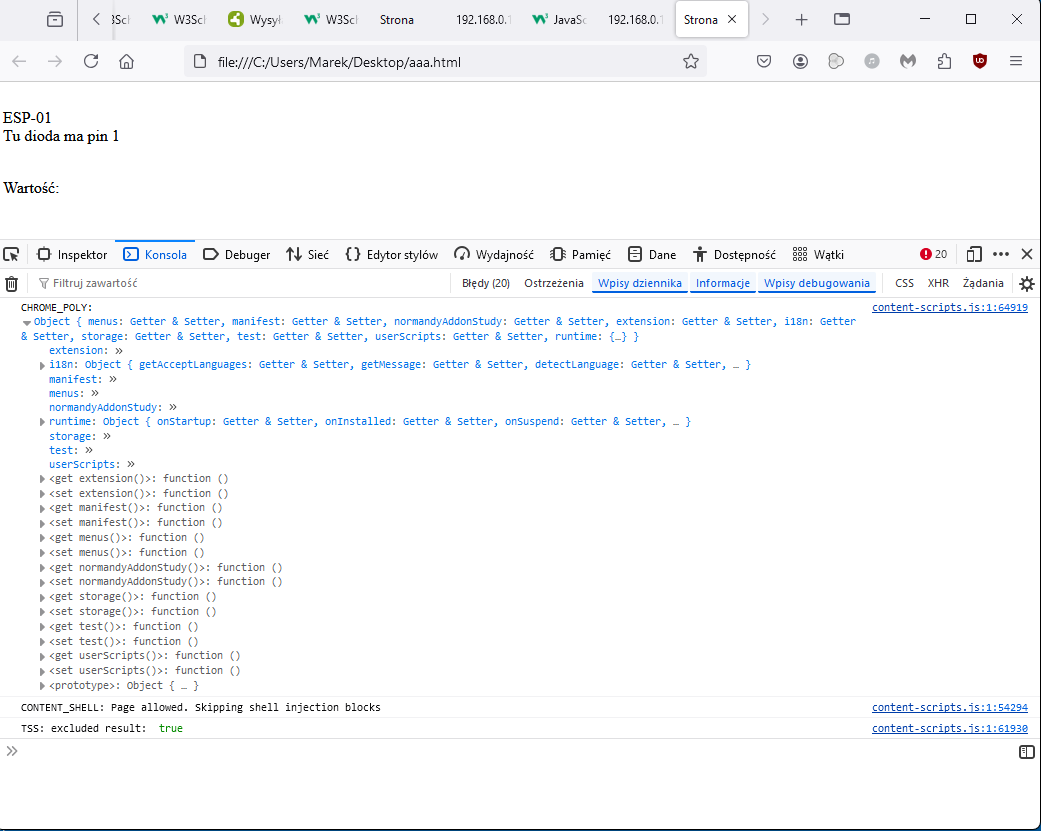Open the browser home page
This screenshot has height=831, width=1041.
pos(126,62)
